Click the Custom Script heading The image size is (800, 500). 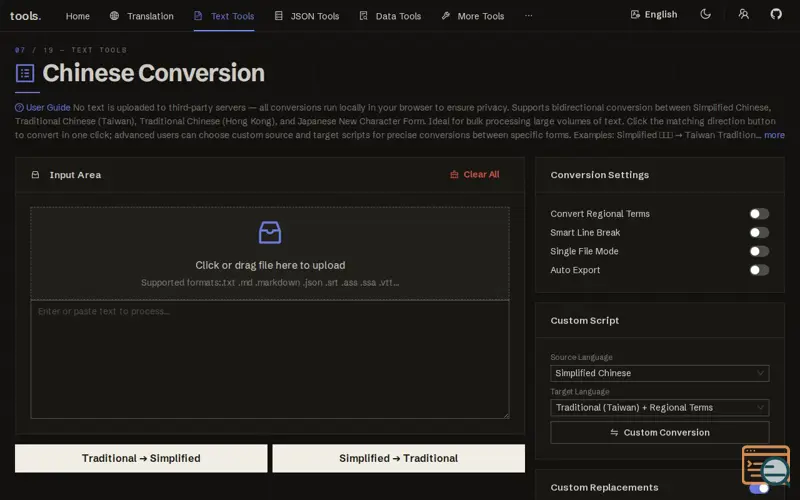click(585, 321)
